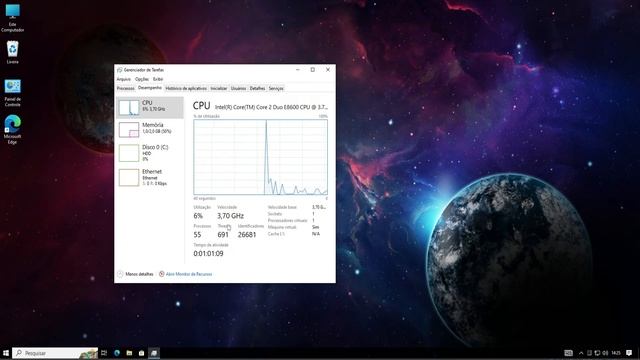Switch to the Usuários tab

[x=238, y=88]
